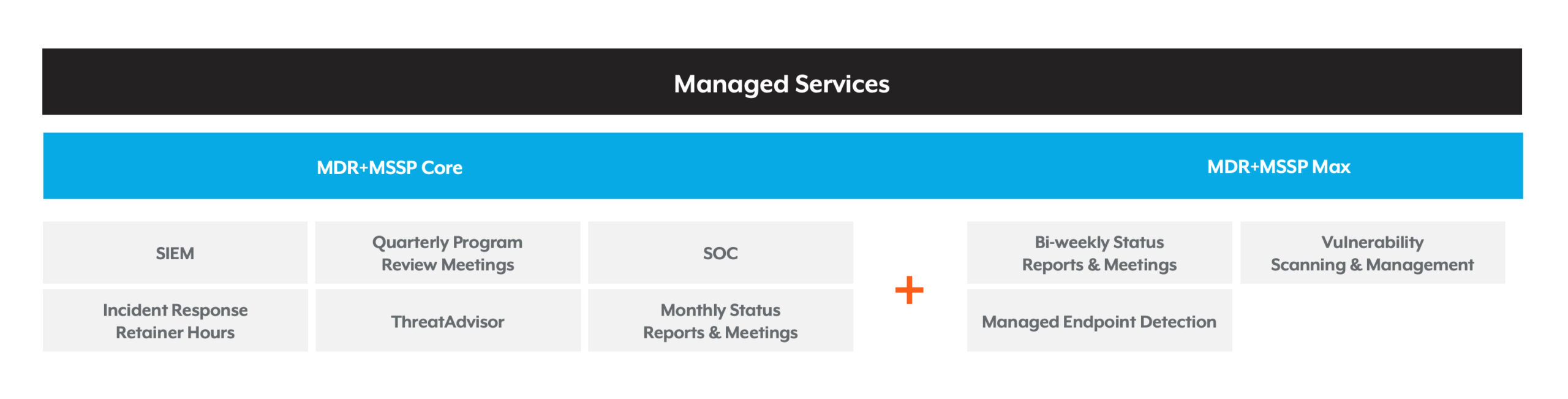Click the blue MDR+MSSP bar center
This screenshot has width=1568, height=399.
(x=783, y=165)
